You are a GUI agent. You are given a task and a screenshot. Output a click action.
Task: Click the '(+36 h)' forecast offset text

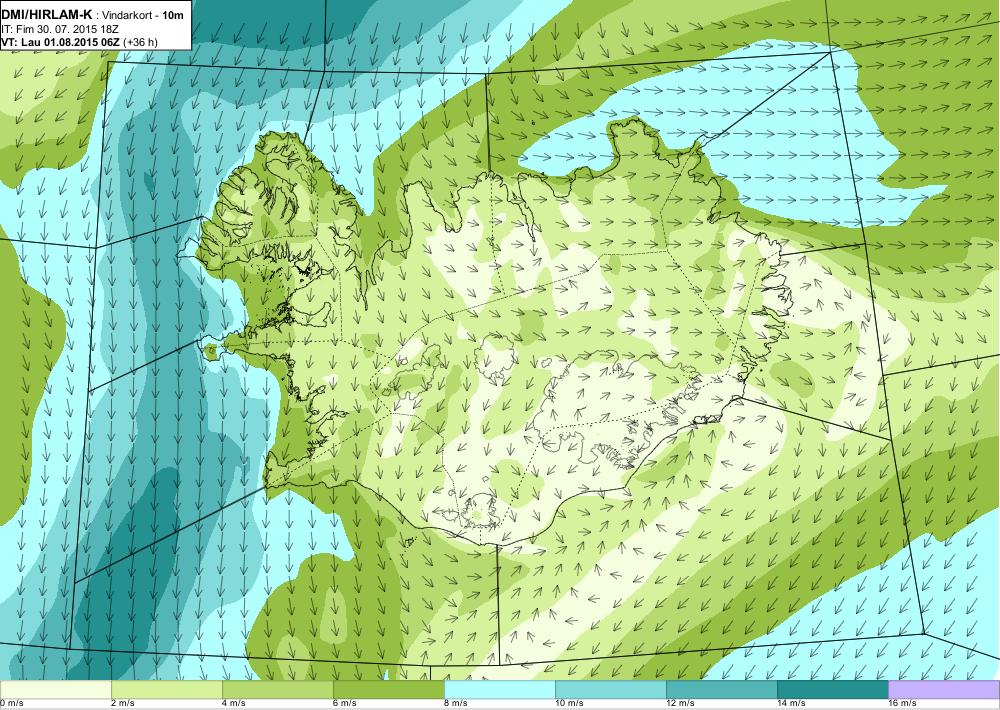point(140,42)
